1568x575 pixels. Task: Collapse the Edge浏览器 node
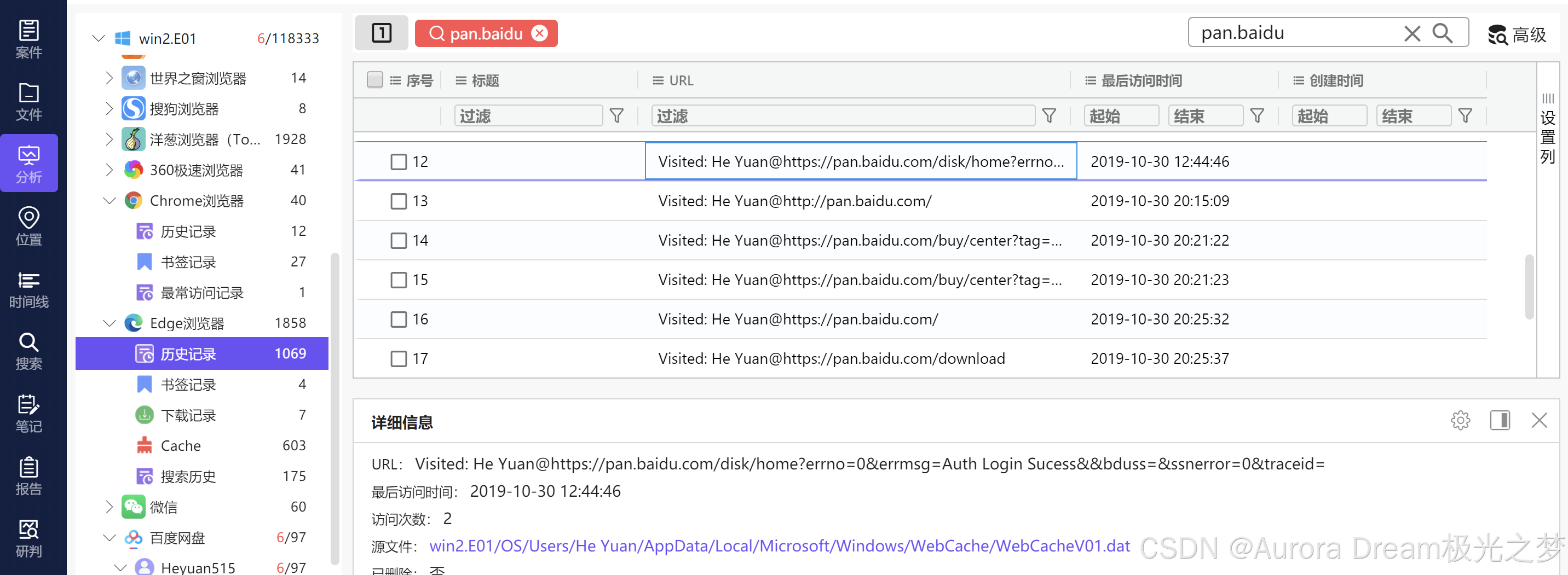pyautogui.click(x=109, y=322)
